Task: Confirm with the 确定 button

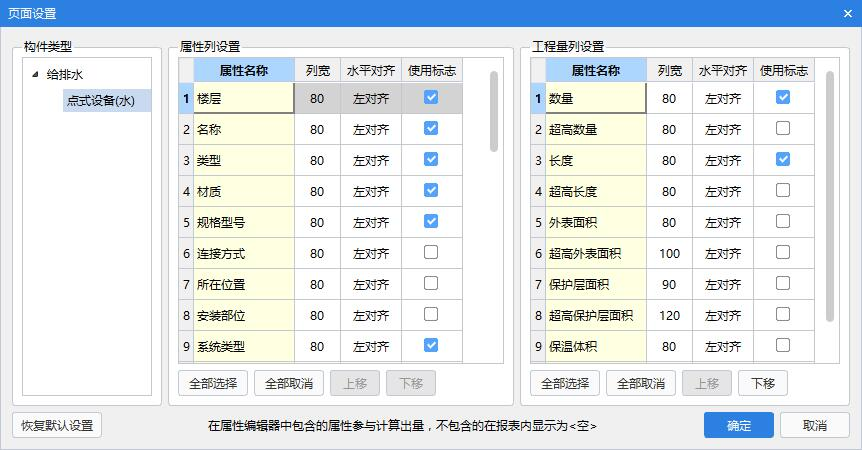Action: [x=738, y=425]
